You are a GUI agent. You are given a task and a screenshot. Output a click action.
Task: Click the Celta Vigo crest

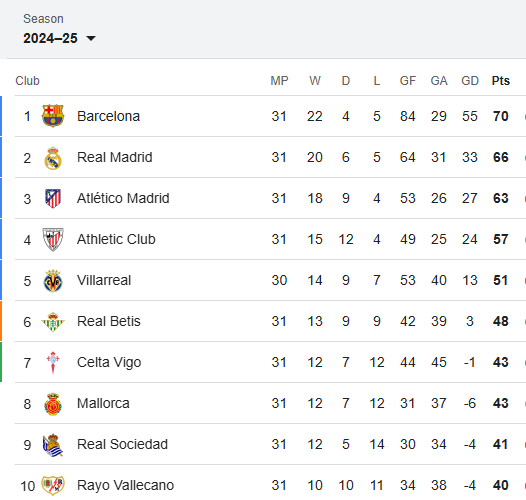53,363
